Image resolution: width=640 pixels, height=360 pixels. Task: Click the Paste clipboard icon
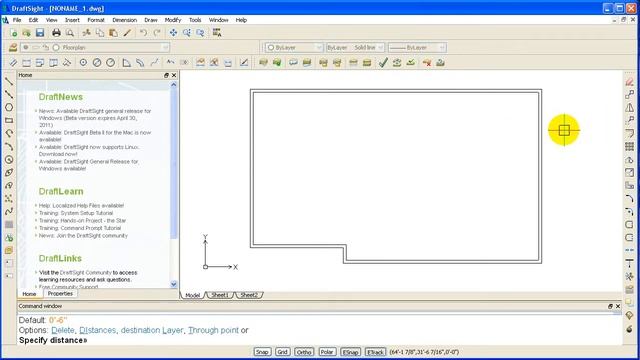coord(113,33)
